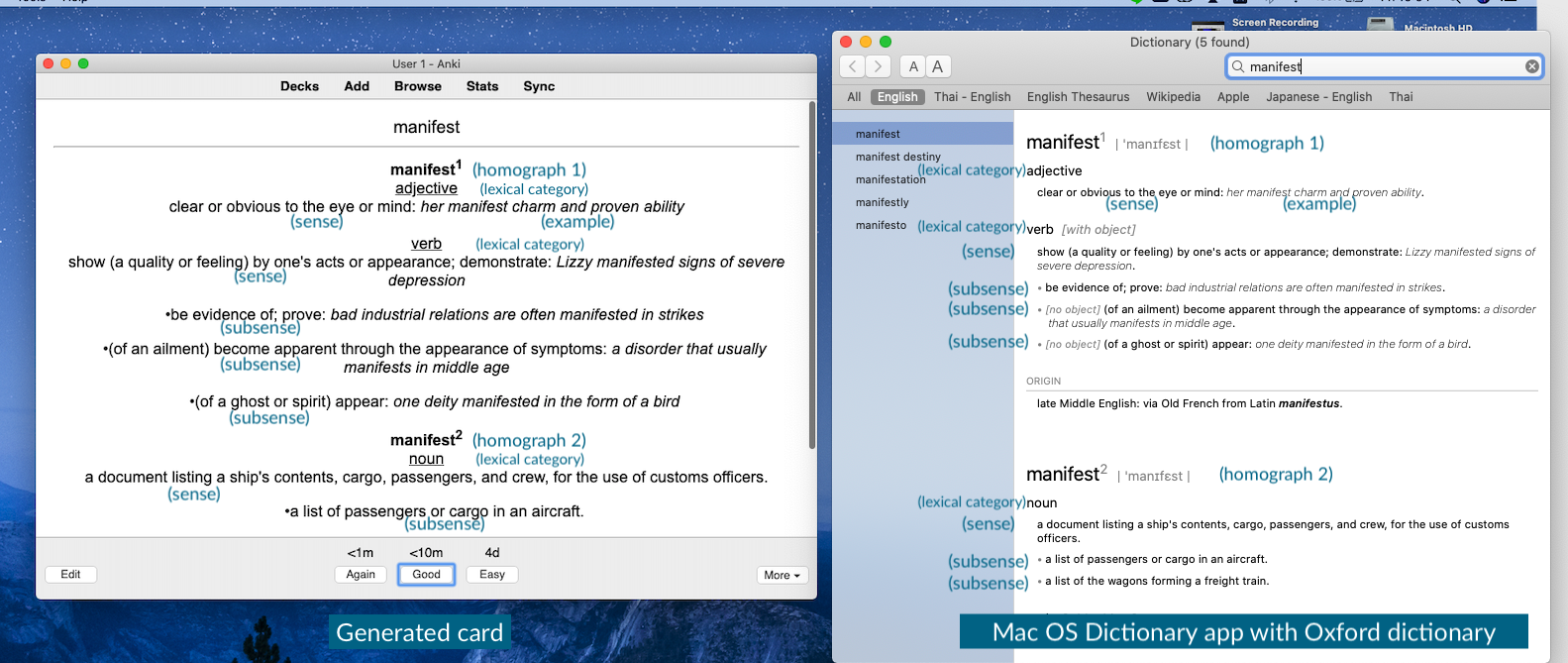
Task: Increase Dictionary font size with large A
Action: click(x=938, y=66)
